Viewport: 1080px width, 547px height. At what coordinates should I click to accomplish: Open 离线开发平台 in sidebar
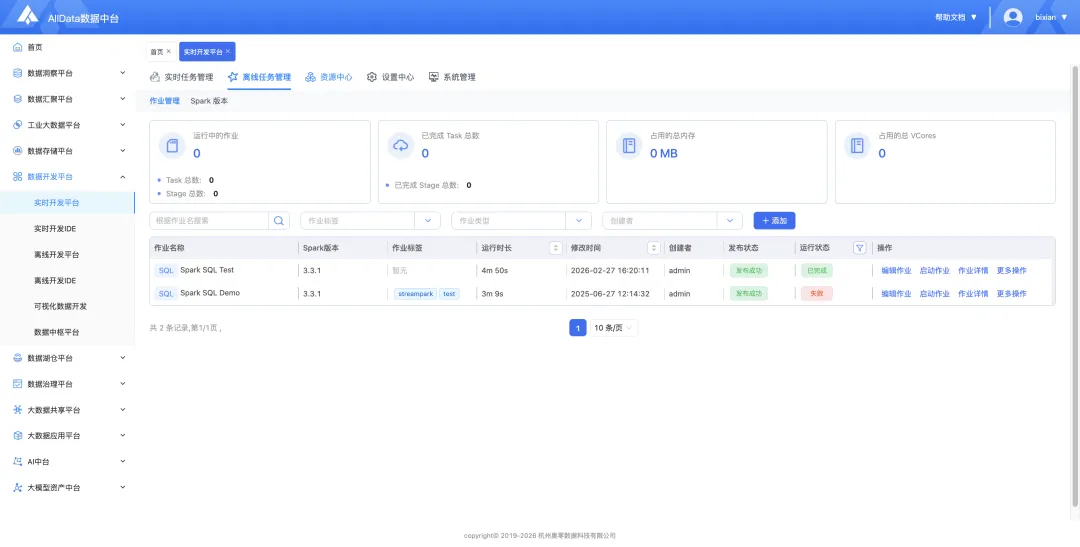point(56,255)
